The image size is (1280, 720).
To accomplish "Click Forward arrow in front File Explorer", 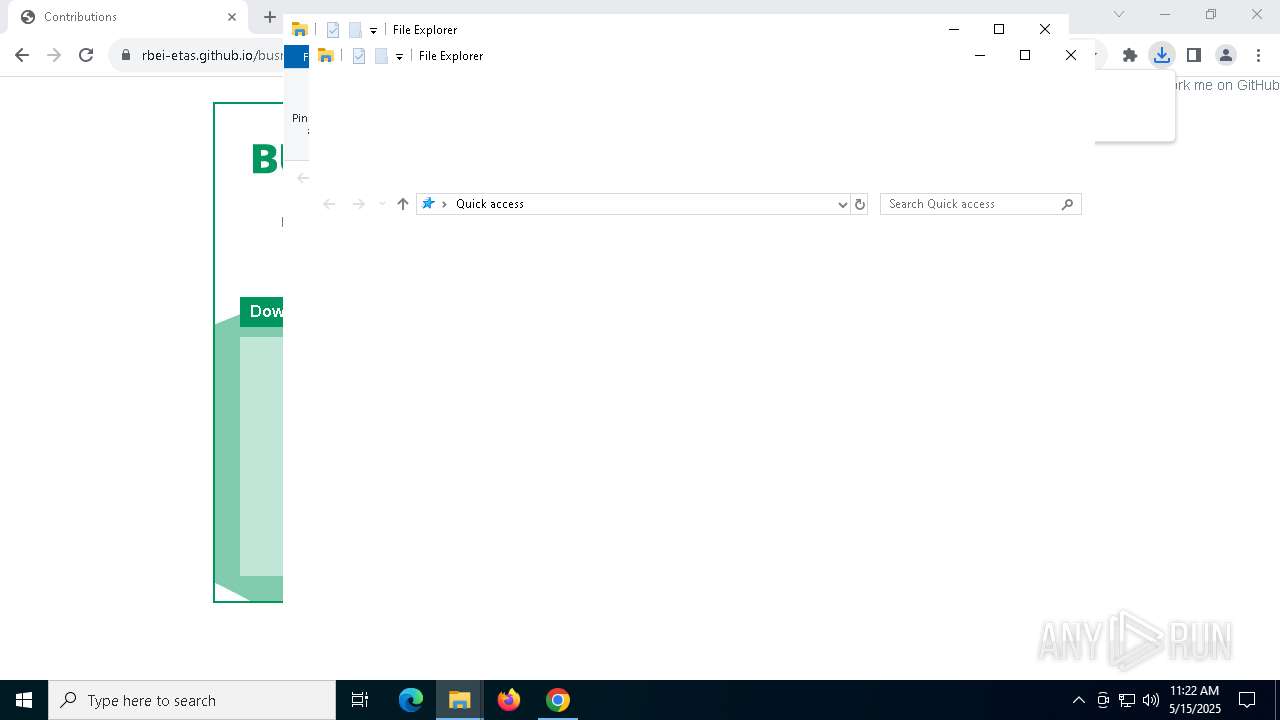I will (x=358, y=204).
